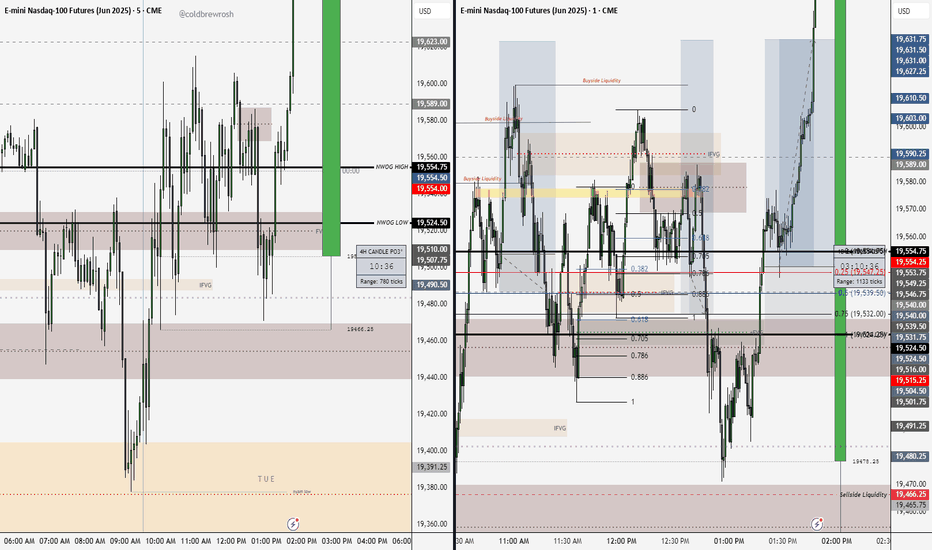Image resolution: width=932 pixels, height=550 pixels.
Task: Click the 19,480.25 price label
Action: pos(911,457)
